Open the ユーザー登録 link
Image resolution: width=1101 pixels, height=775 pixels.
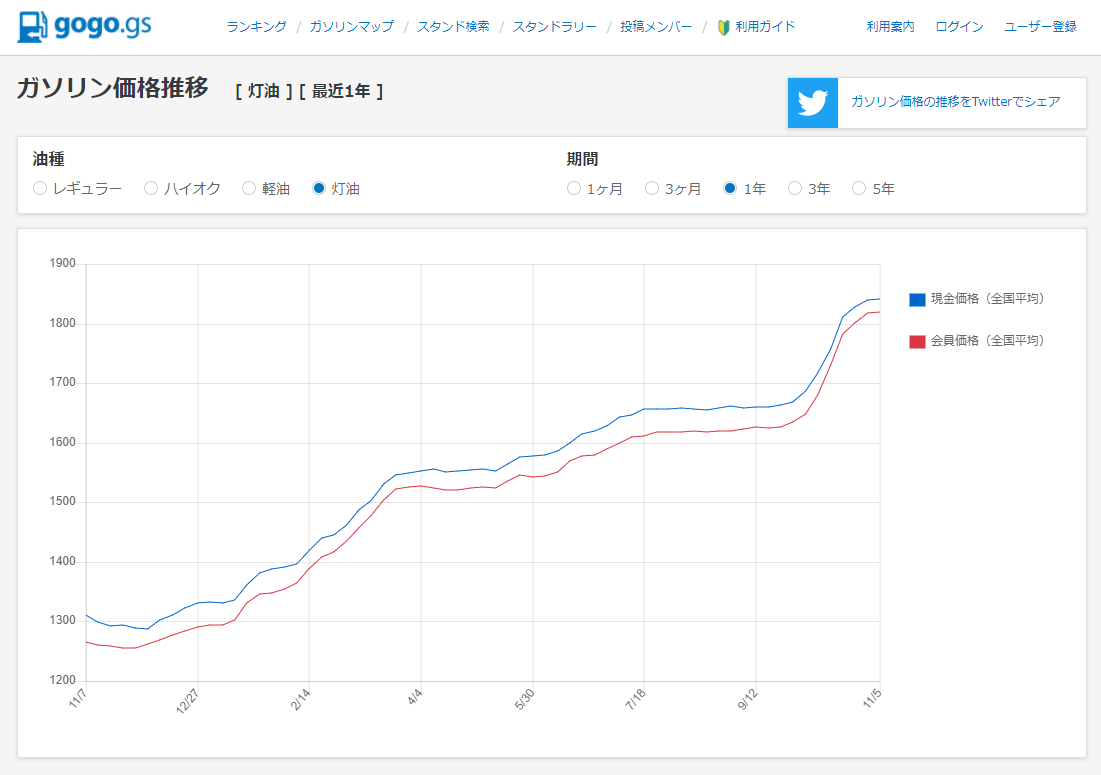click(x=1040, y=27)
